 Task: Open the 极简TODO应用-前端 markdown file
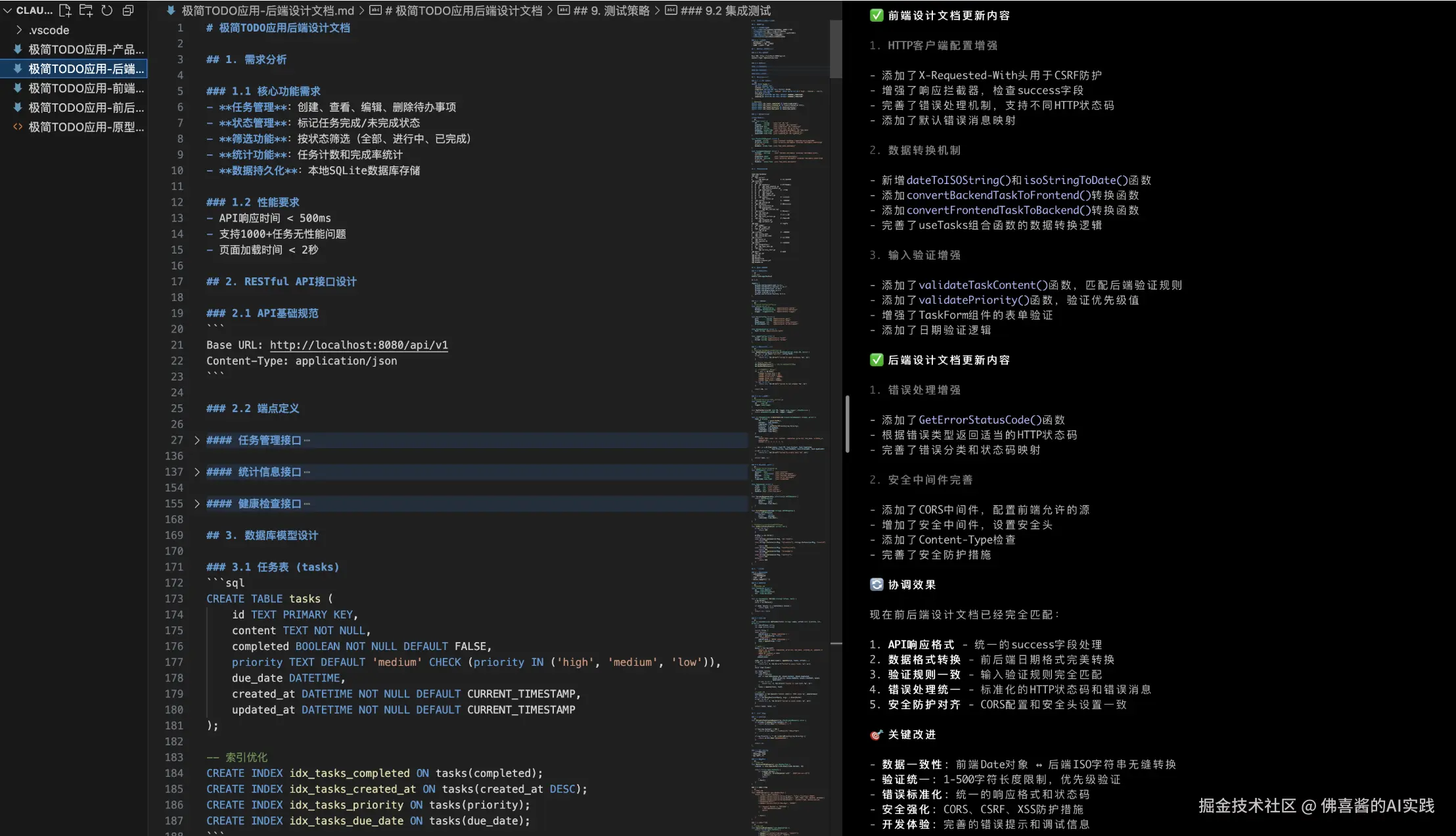pos(85,88)
